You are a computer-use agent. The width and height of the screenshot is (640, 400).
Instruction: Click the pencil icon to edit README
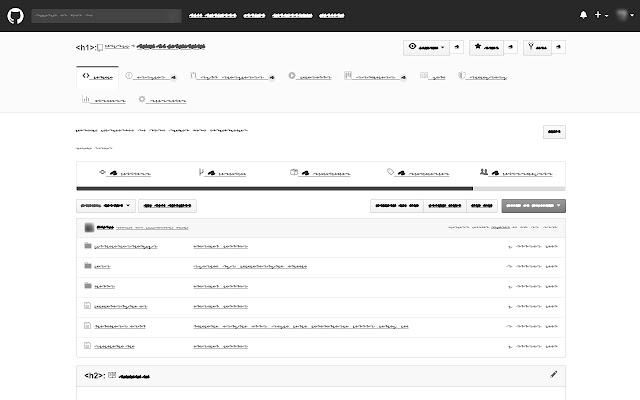[x=554, y=374]
